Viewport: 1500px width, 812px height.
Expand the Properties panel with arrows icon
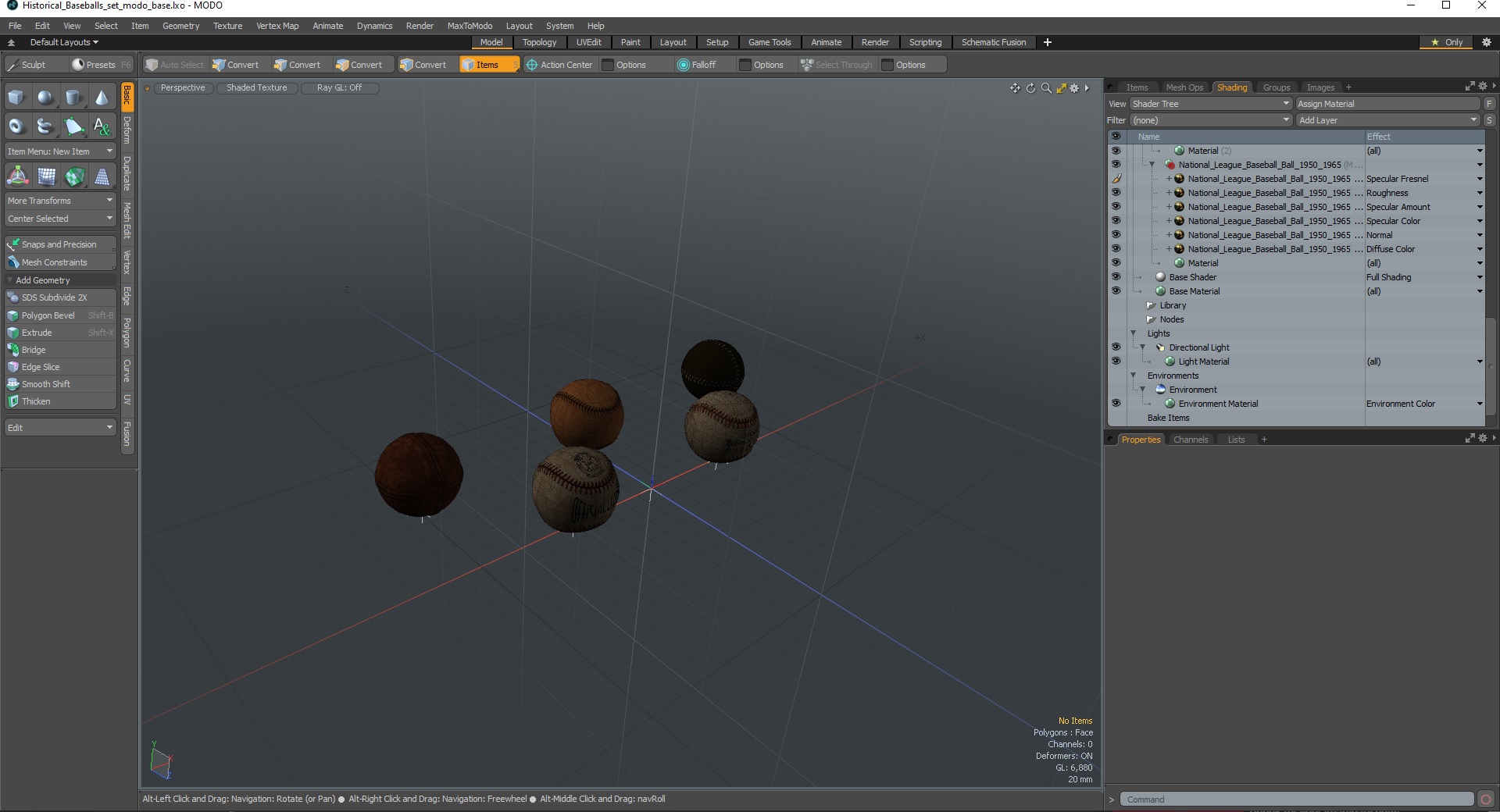coord(1470,439)
